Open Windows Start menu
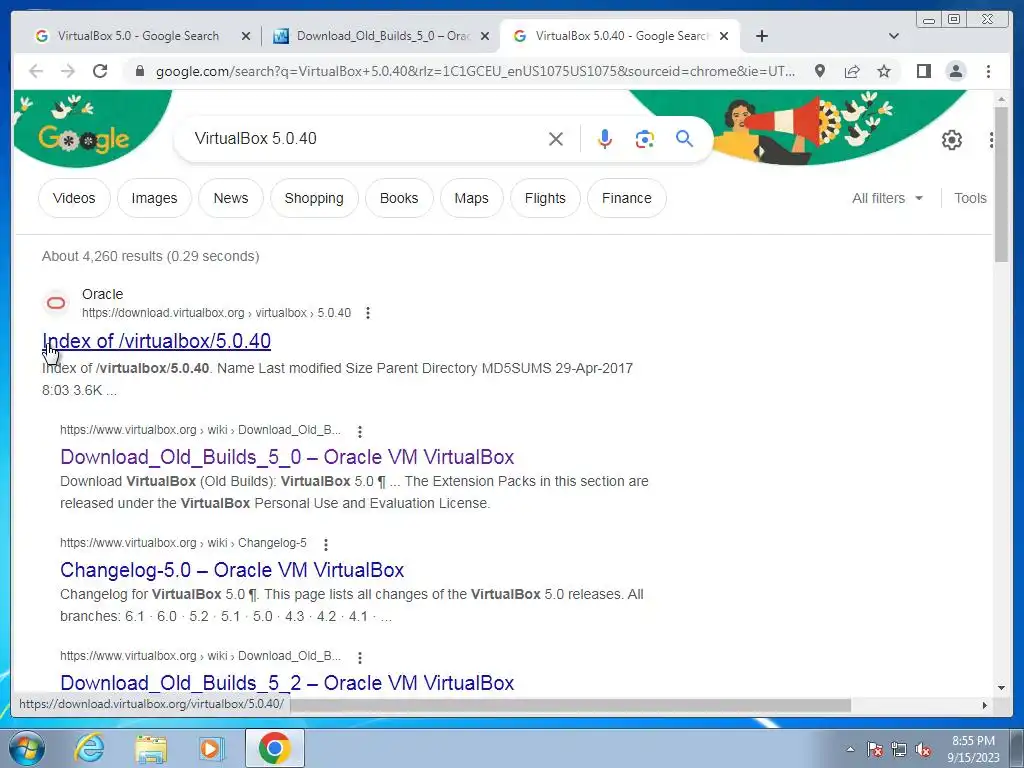This screenshot has height=768, width=1024. [x=26, y=748]
